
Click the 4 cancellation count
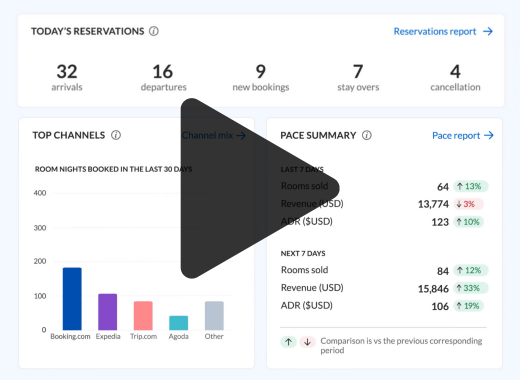click(455, 71)
